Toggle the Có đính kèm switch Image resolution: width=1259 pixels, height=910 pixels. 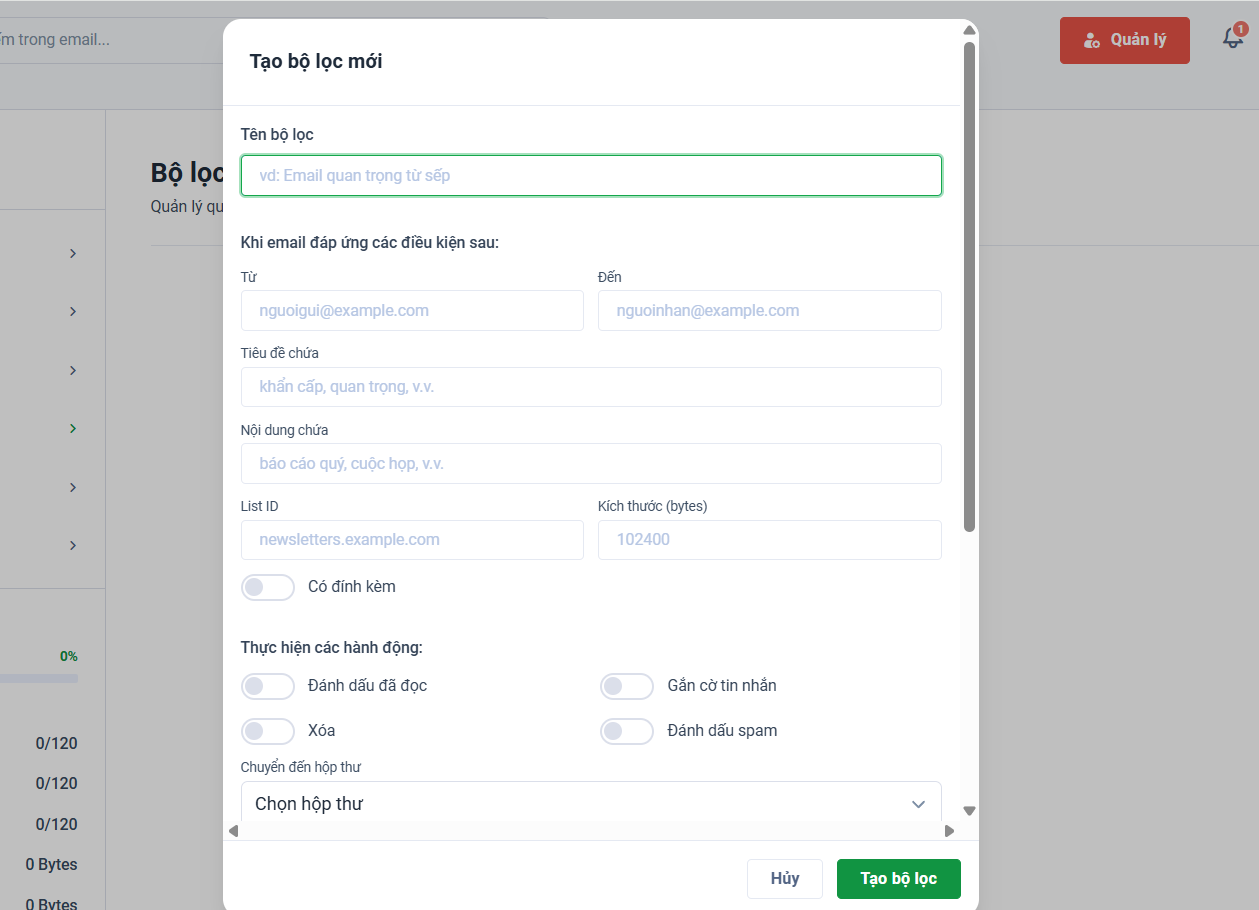pyautogui.click(x=268, y=587)
